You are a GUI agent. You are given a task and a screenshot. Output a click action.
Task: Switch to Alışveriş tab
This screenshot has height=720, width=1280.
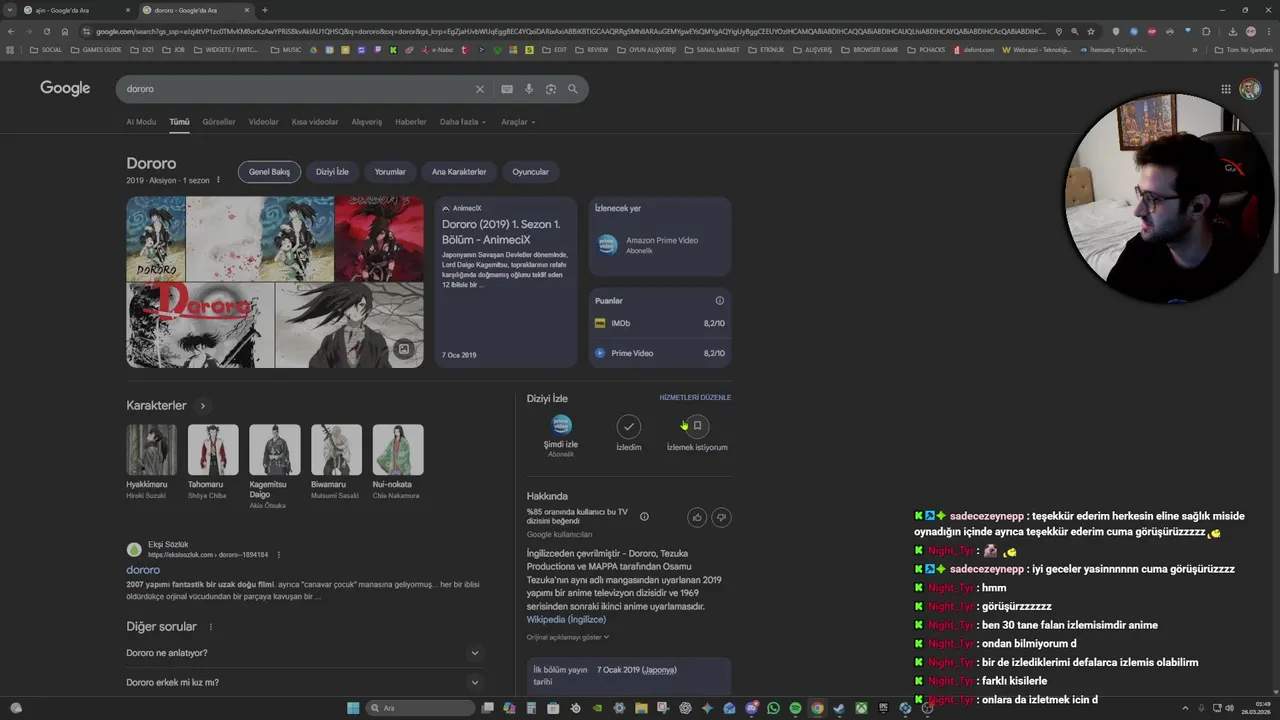pos(367,122)
